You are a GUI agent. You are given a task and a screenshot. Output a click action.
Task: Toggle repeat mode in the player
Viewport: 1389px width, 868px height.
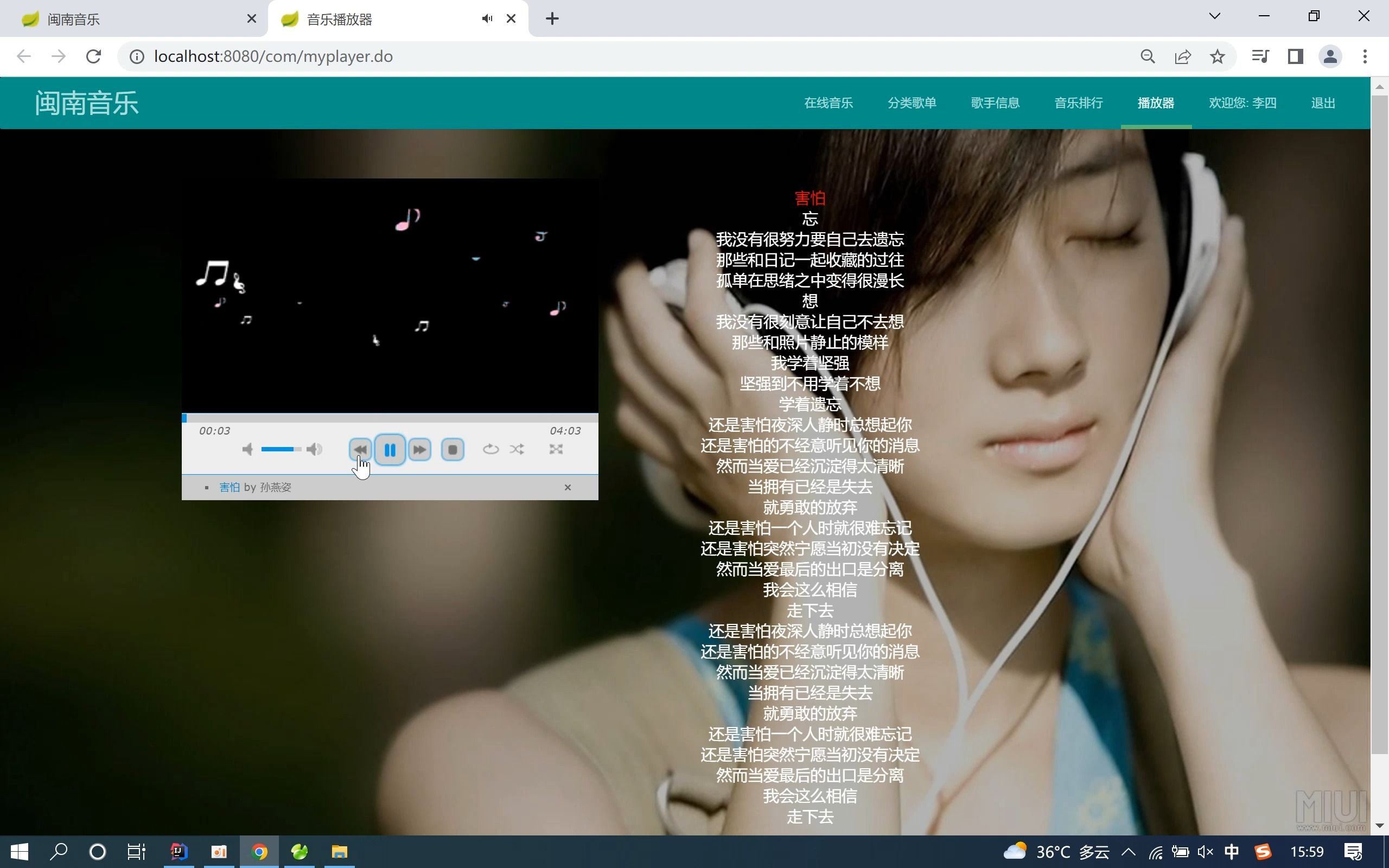[490, 449]
